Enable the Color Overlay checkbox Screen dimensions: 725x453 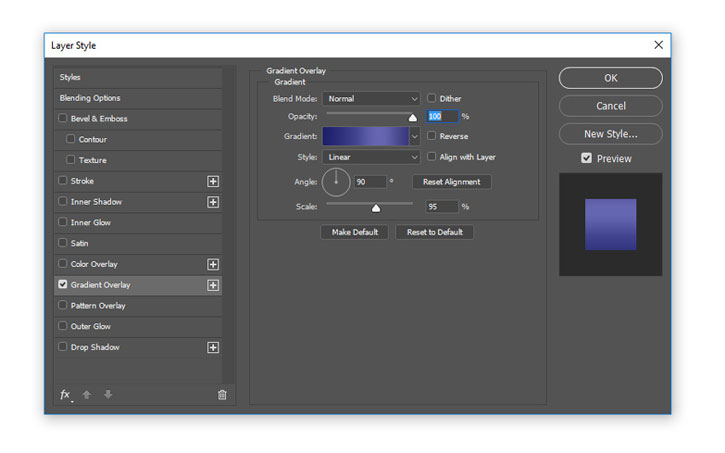click(63, 263)
